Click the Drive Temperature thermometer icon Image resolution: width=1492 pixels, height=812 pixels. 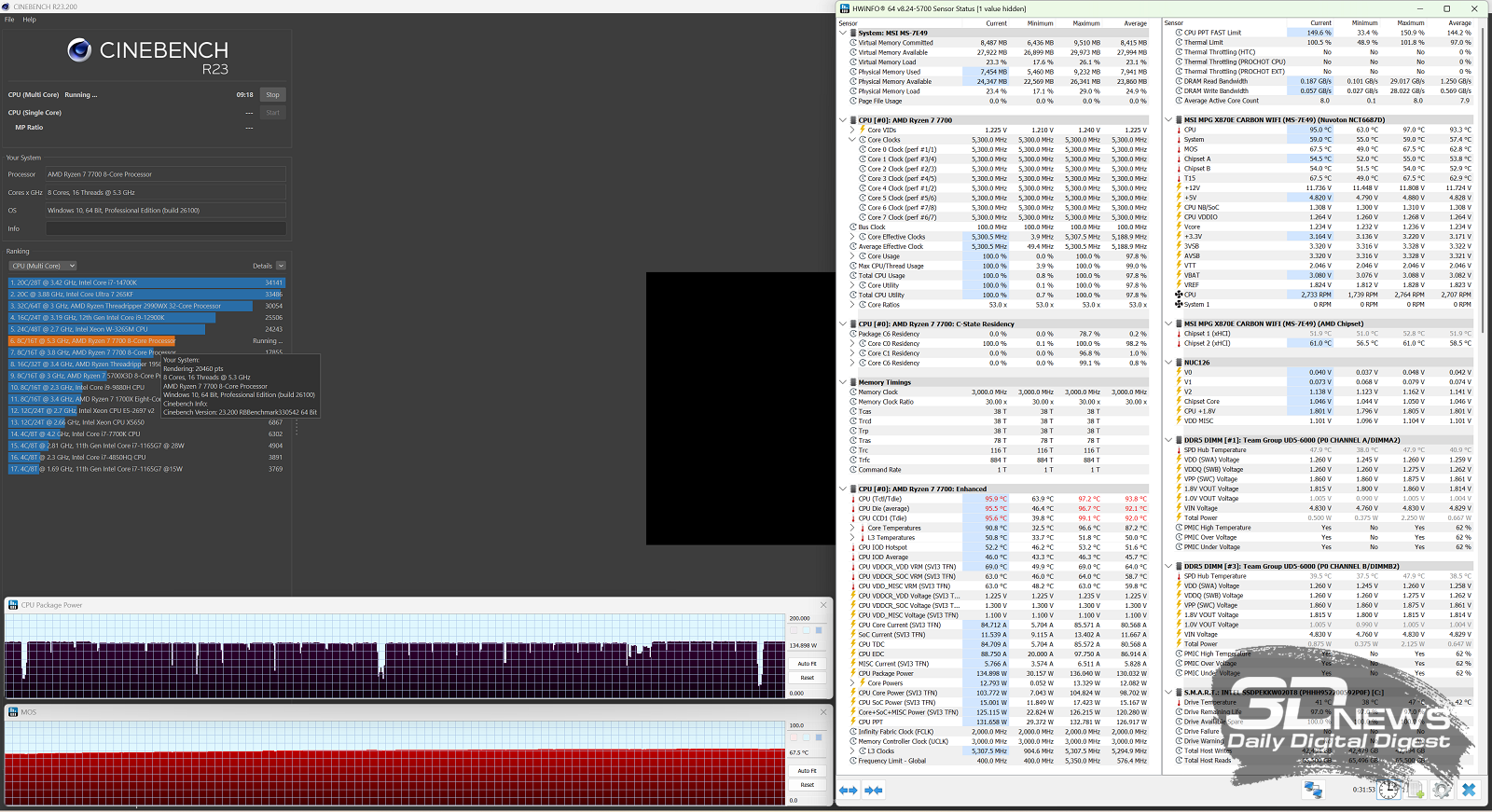tap(1179, 702)
